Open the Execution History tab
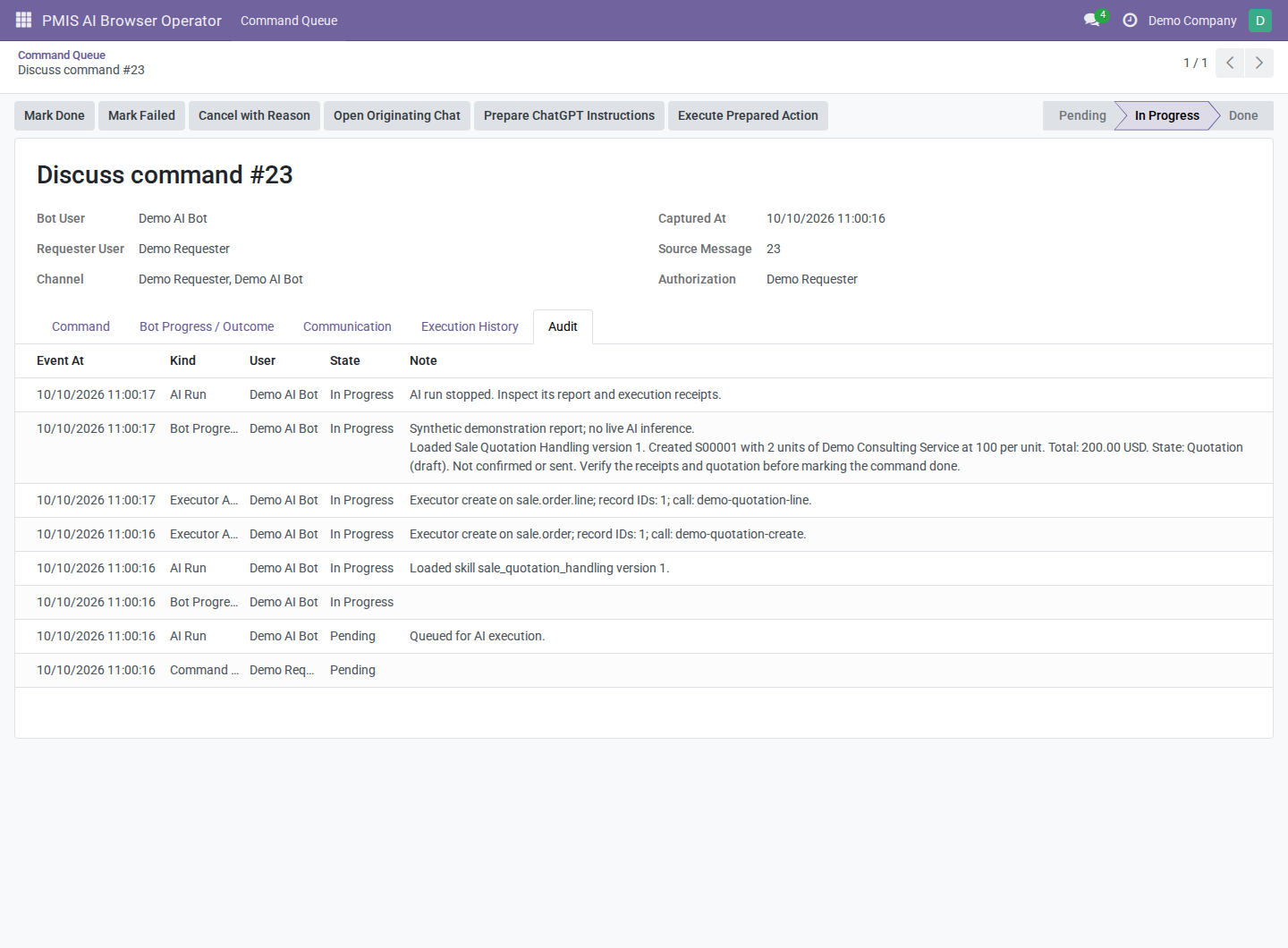The width and height of the screenshot is (1288, 948). (x=470, y=326)
